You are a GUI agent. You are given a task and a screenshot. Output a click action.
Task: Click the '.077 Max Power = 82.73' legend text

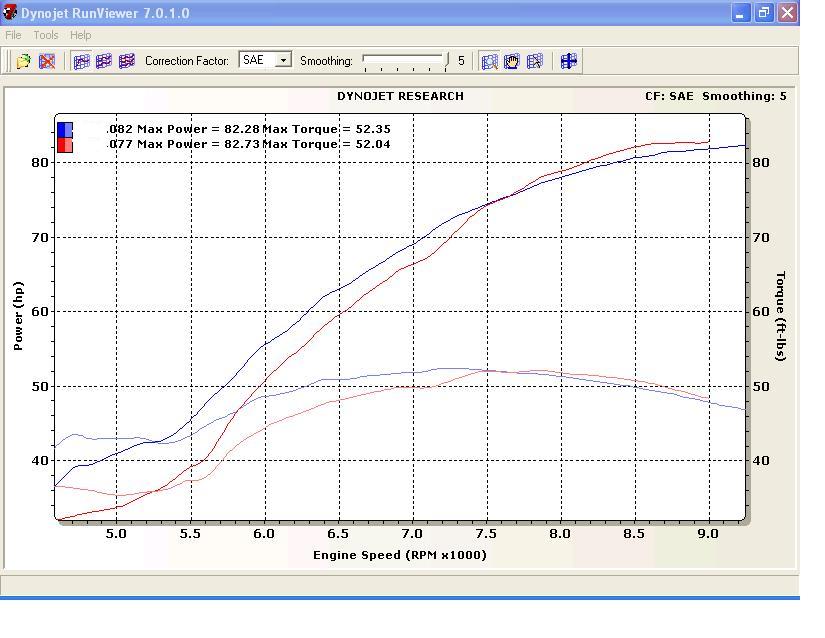tap(183, 144)
